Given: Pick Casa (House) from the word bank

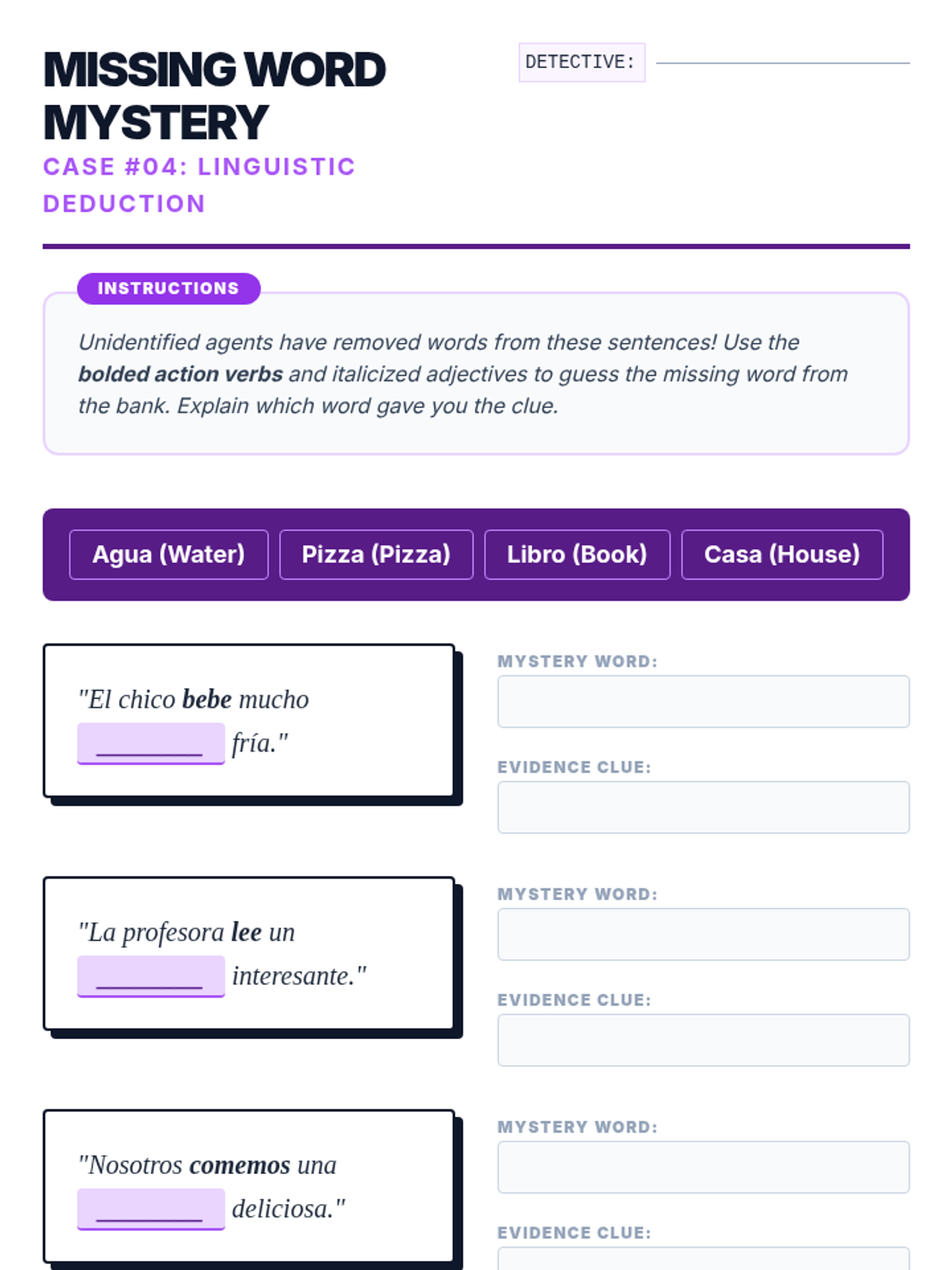Looking at the screenshot, I should click(x=781, y=554).
